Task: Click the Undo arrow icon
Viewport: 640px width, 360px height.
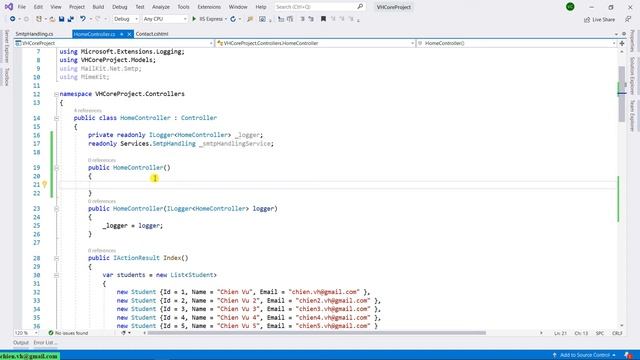Action: (x=83, y=19)
